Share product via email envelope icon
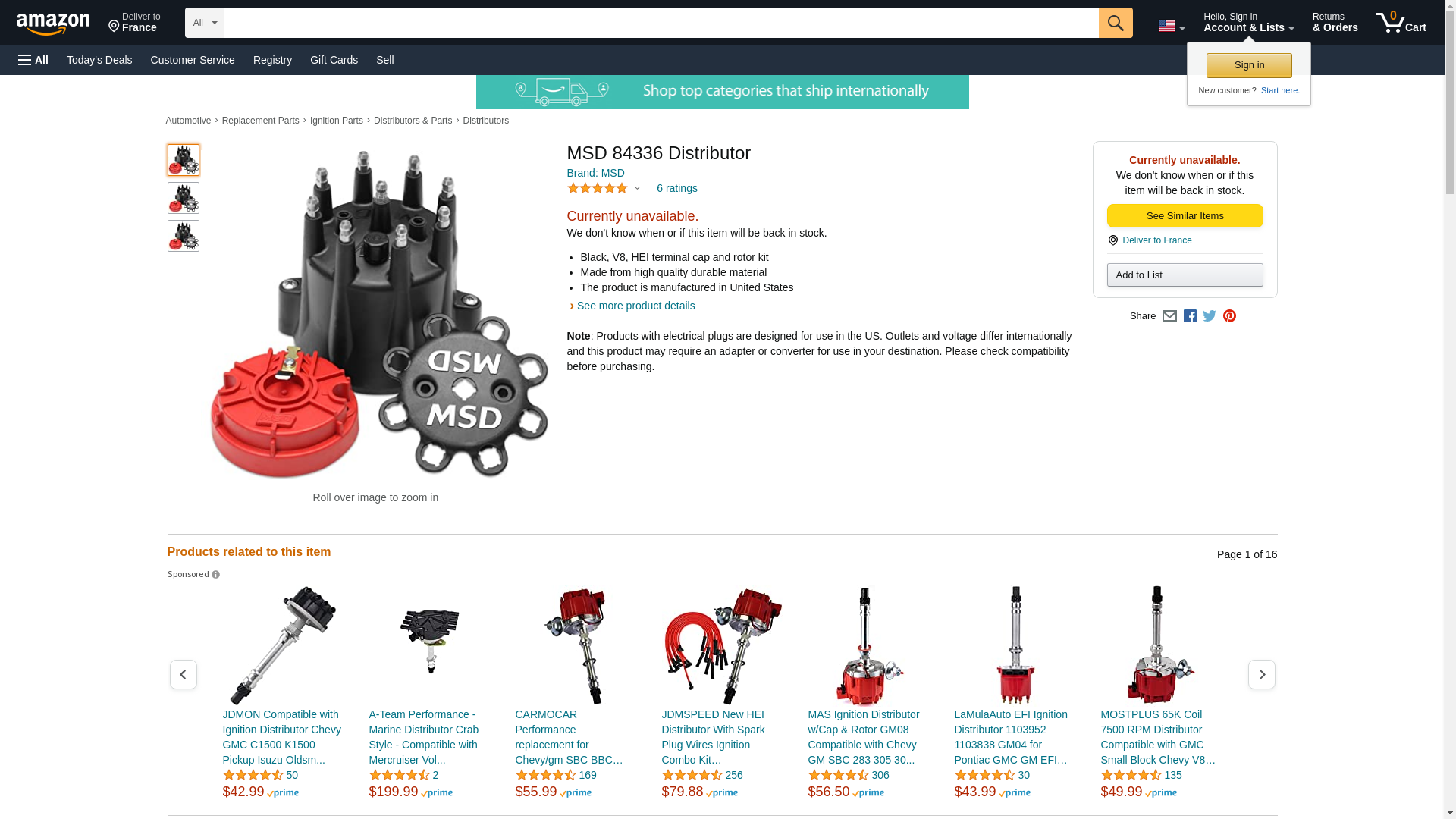The height and width of the screenshot is (819, 1456). [x=1169, y=316]
